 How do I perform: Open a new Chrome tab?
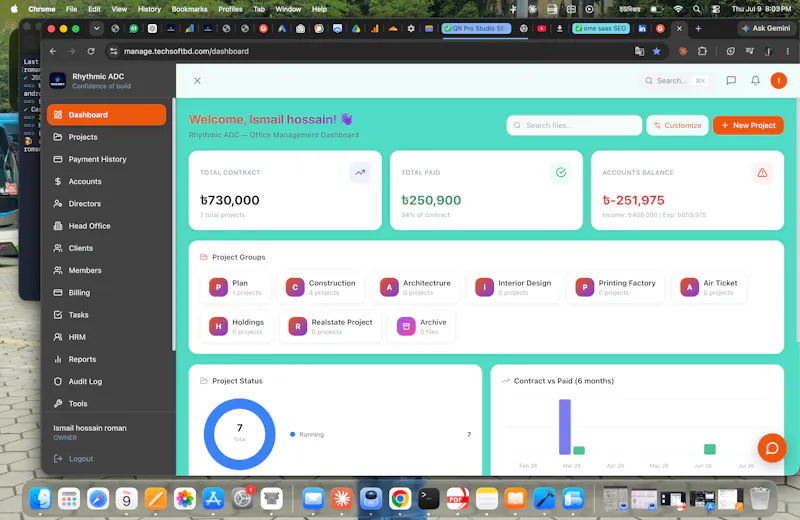(698, 29)
